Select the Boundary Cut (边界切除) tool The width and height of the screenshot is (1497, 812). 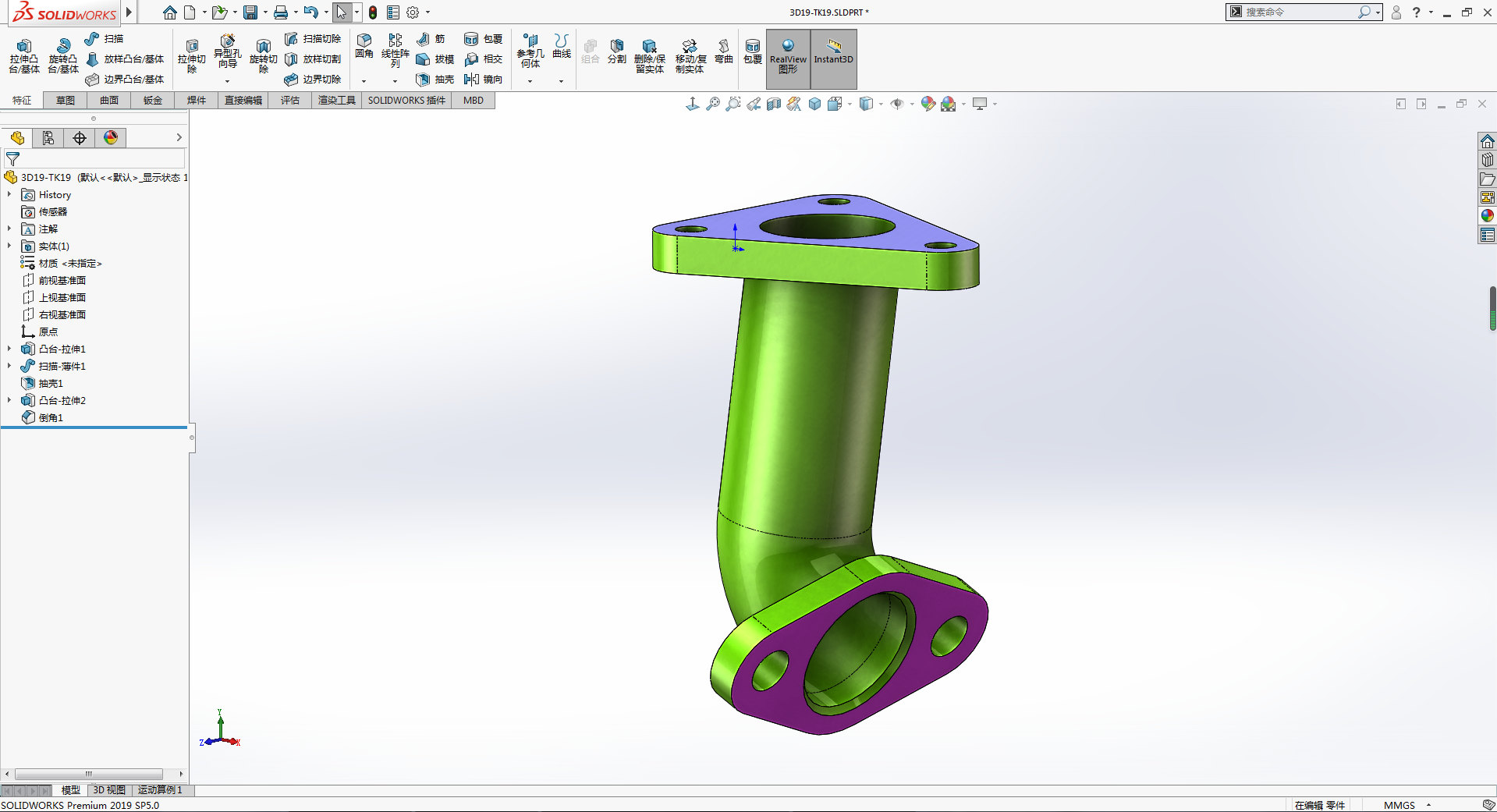coord(313,80)
